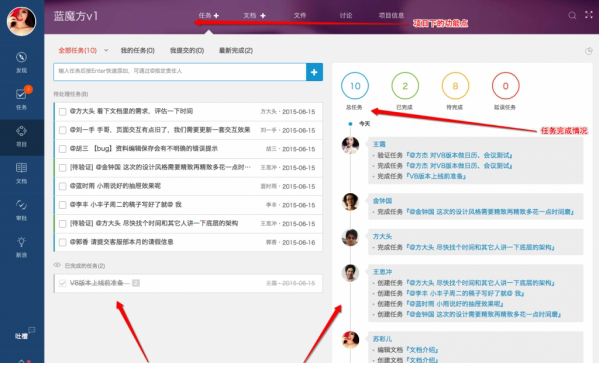This screenshot has height=377, width=599.
Task: Open 方大头's avatar in the activity timeline
Action: [350, 237]
